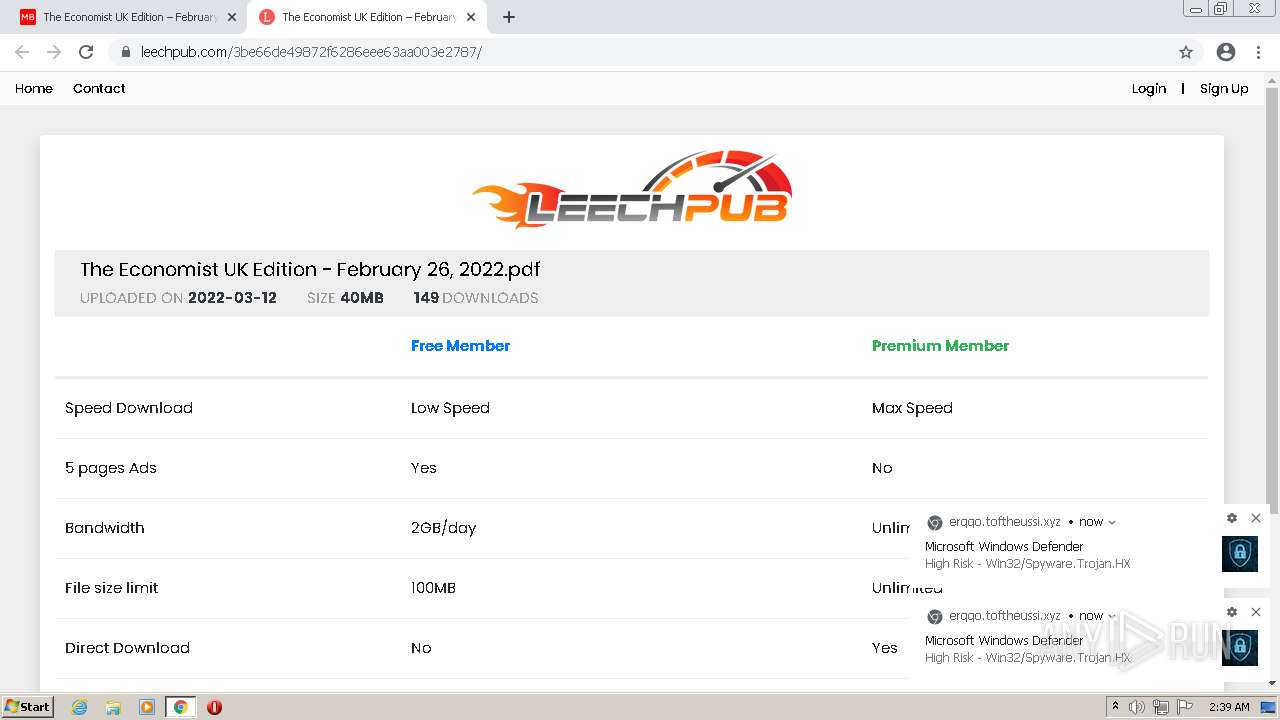The width and height of the screenshot is (1280, 720).
Task: Click the network tray icon
Action: (x=1160, y=707)
